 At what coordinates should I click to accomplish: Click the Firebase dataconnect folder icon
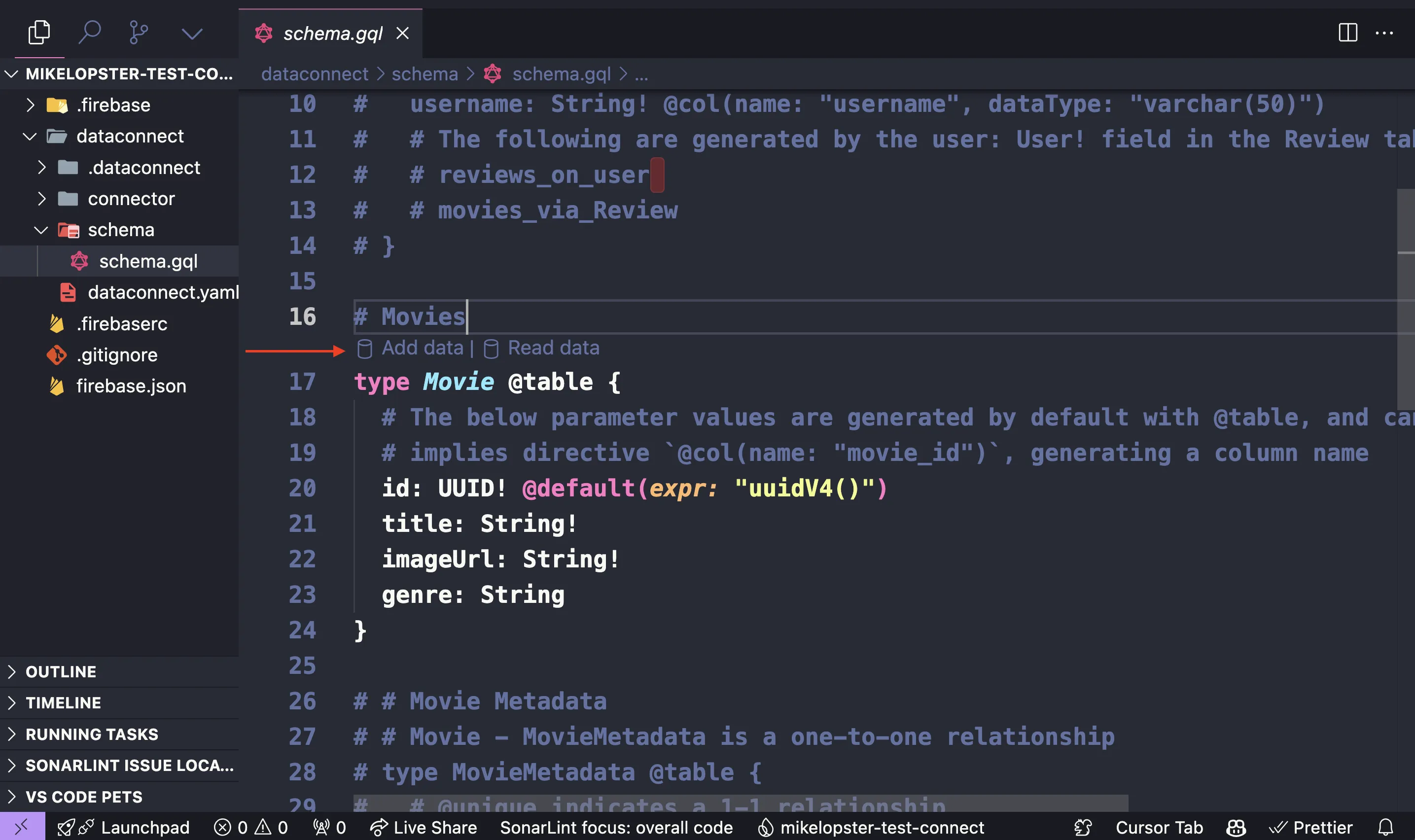click(x=56, y=136)
